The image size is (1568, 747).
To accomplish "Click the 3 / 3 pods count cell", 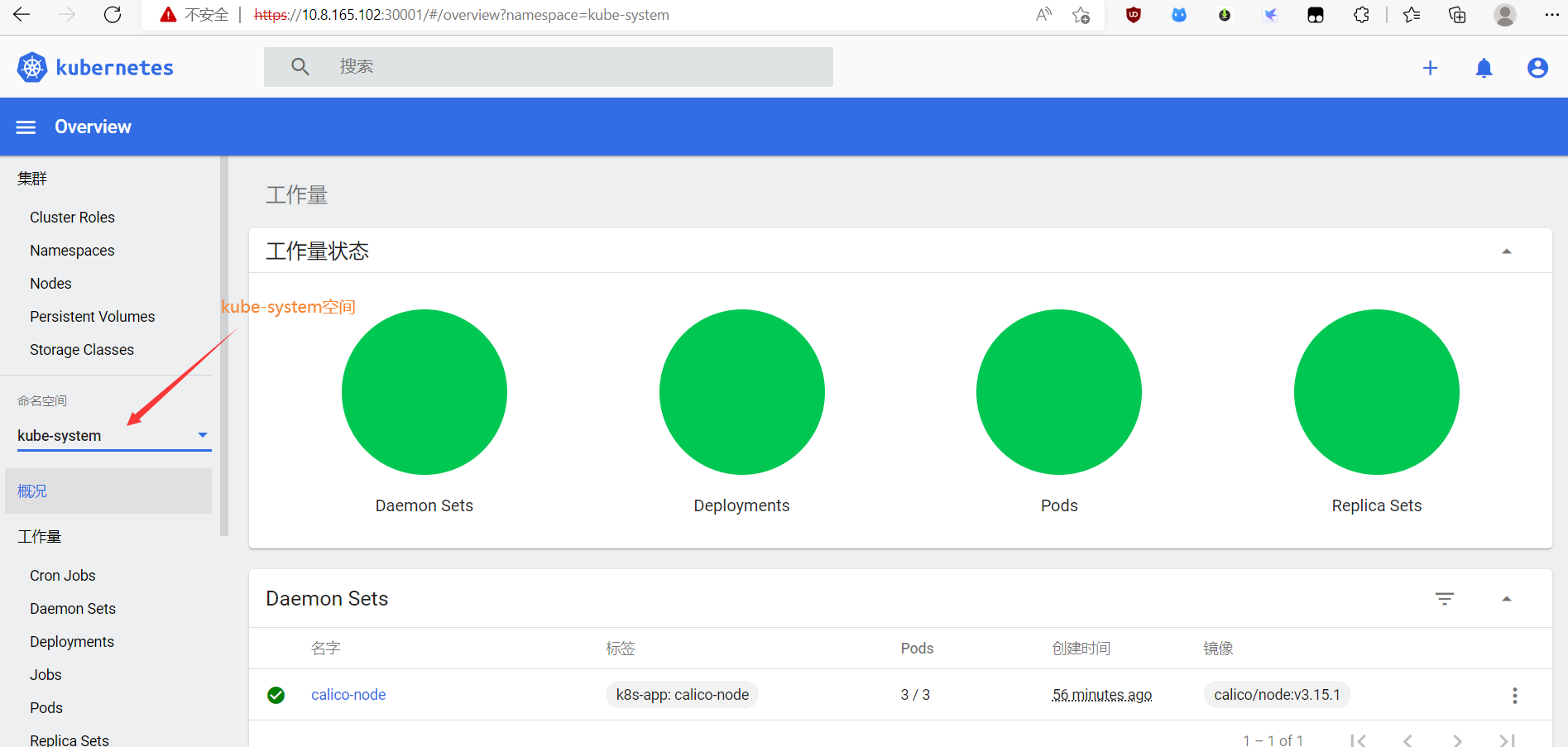I will coord(915,695).
